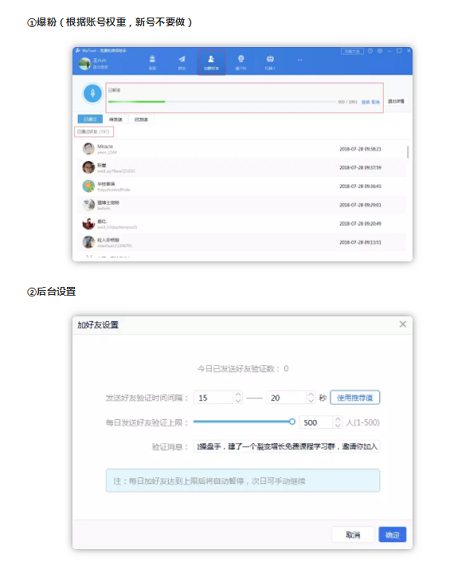
Task: Increase the 20 seconds interval value
Action: click(x=311, y=395)
